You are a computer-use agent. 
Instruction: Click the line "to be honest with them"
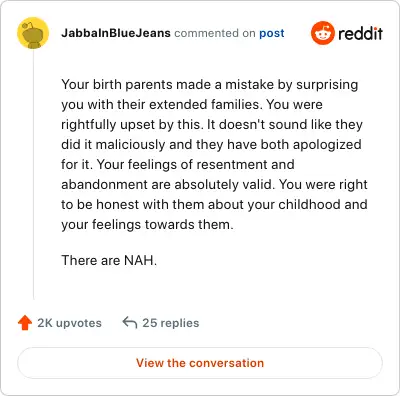pyautogui.click(x=214, y=204)
